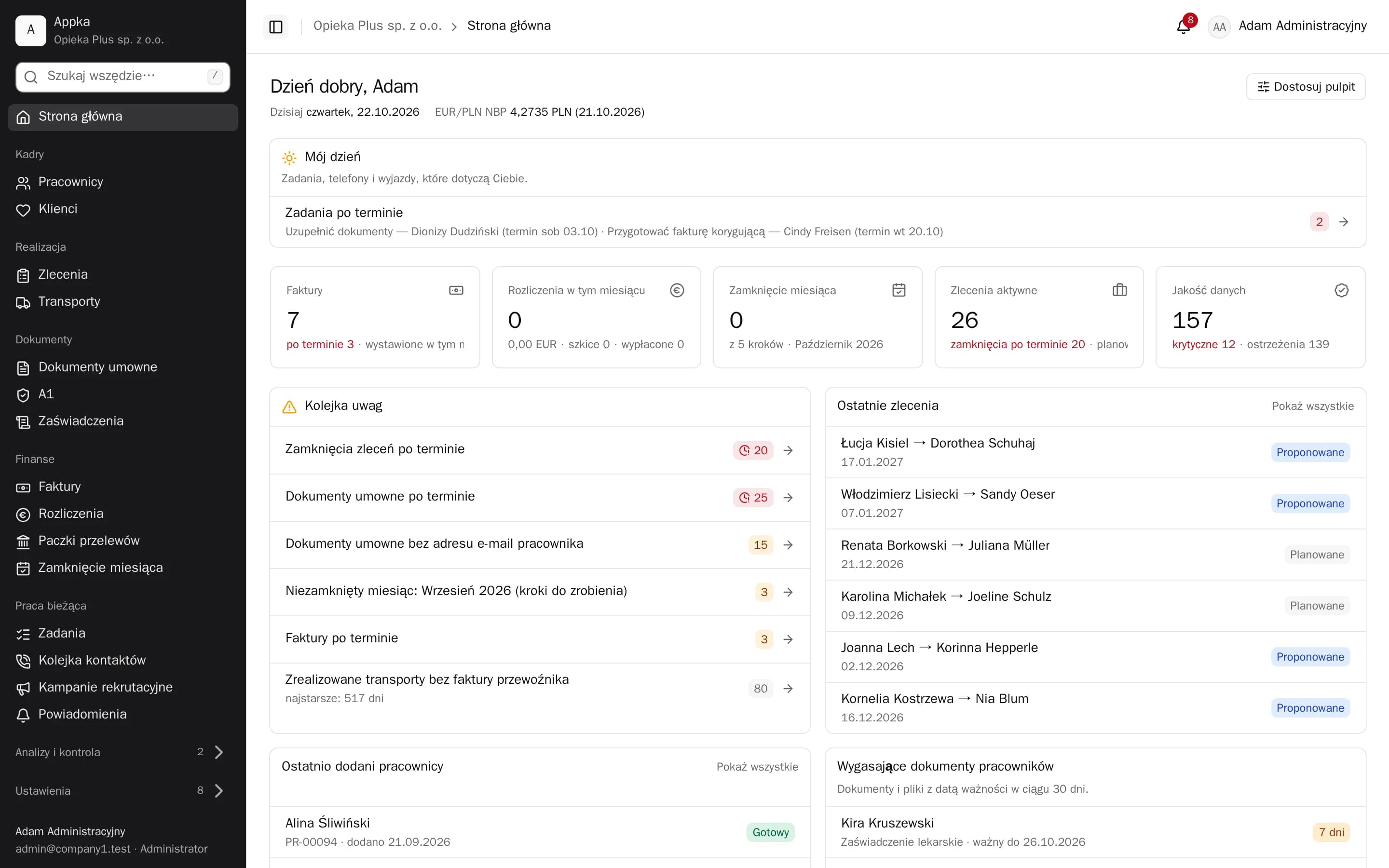Click the Appka logo tile
This screenshot has height=868, width=1389.
pos(30,30)
